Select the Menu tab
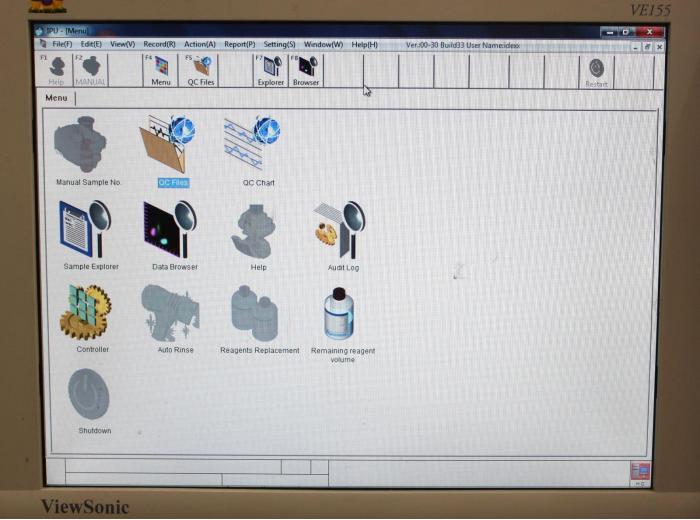This screenshot has width=700, height=520. tap(56, 98)
